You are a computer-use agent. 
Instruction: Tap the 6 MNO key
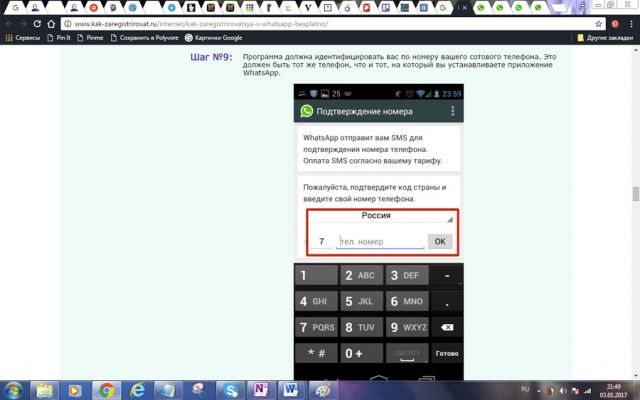click(x=407, y=301)
